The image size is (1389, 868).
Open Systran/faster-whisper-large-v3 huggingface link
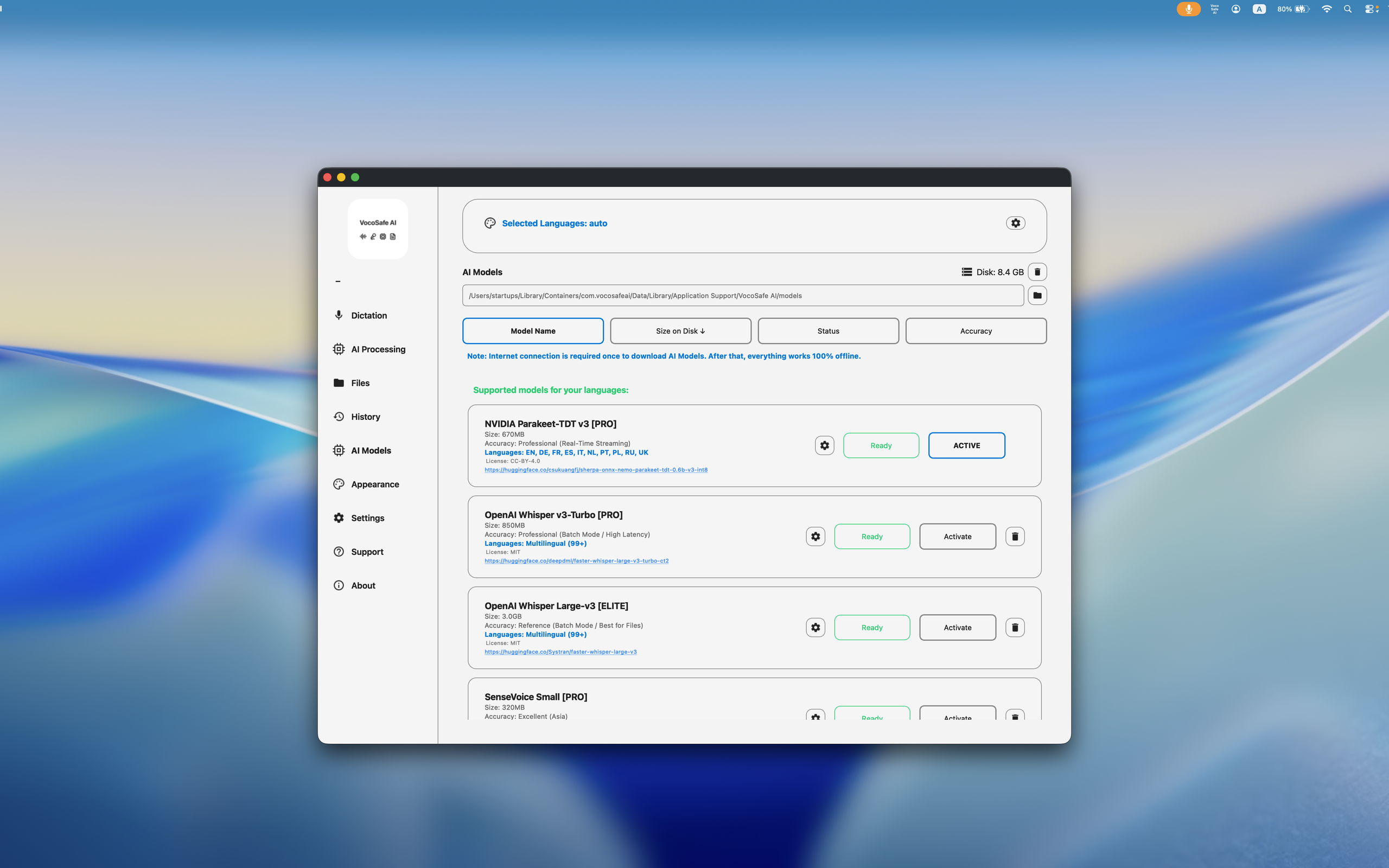click(x=560, y=652)
